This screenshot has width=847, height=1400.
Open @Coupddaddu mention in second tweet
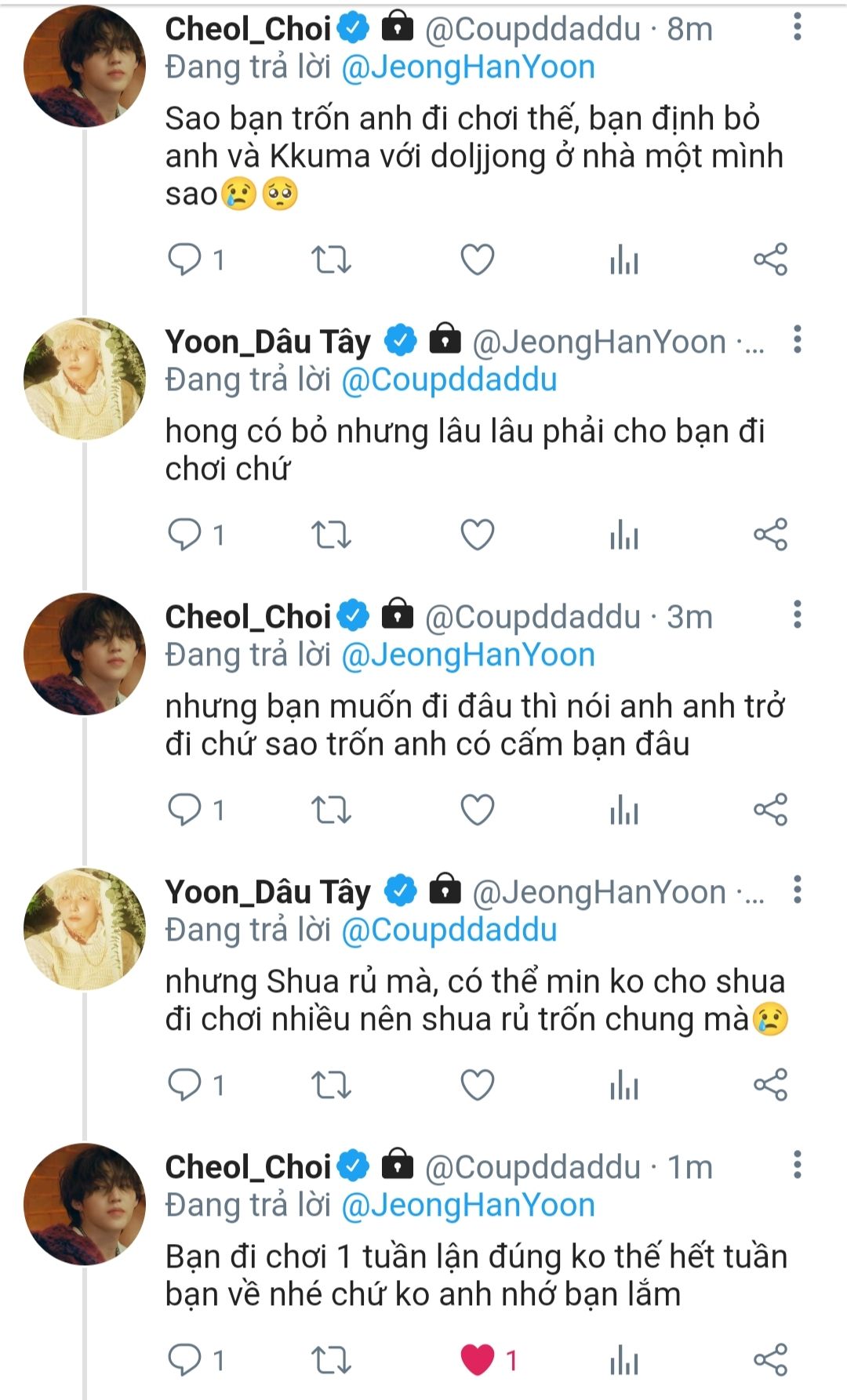pos(449,380)
